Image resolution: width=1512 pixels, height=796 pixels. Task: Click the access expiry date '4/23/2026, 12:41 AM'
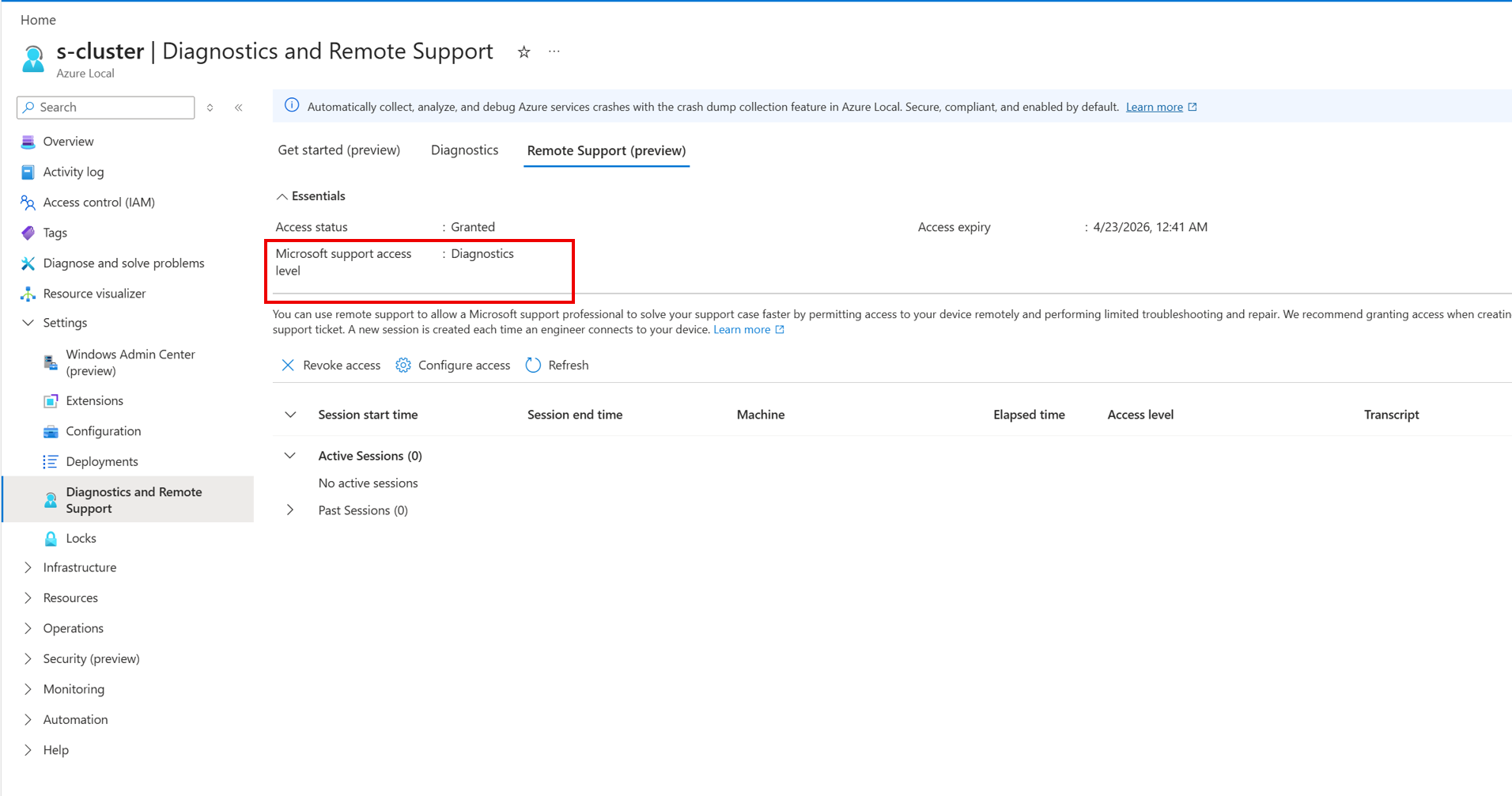pos(1151,227)
